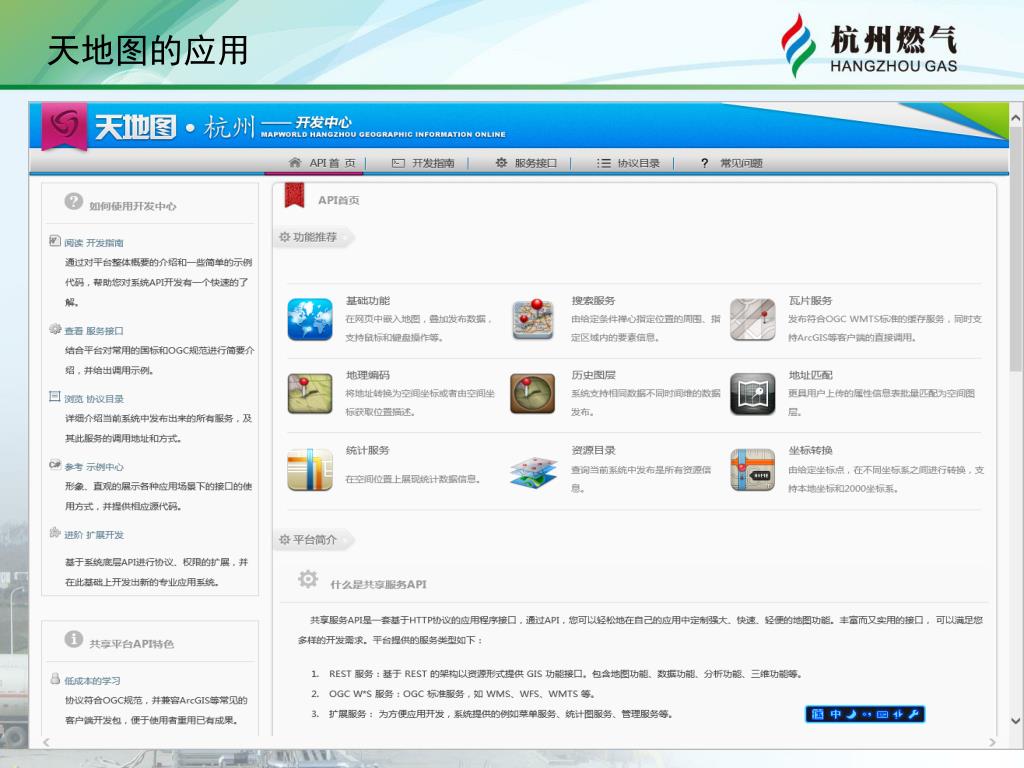Viewport: 1024px width, 768px height.
Task: Click the 基础功能 heading text
Action: [368, 300]
